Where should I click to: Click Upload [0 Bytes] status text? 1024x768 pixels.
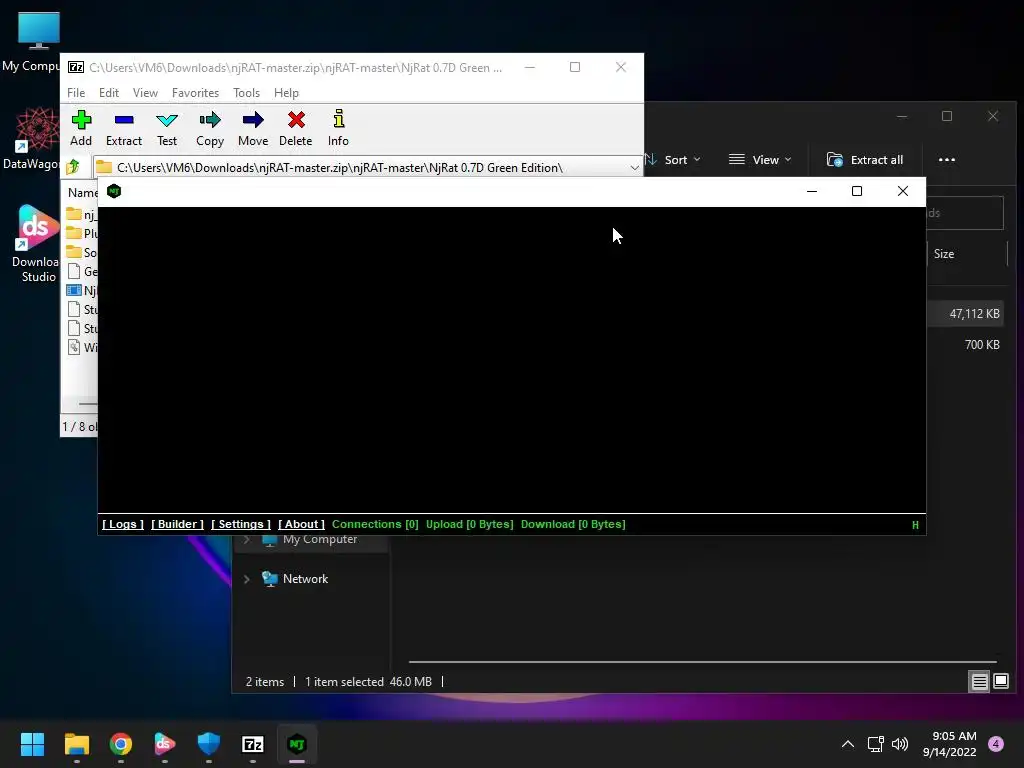click(x=470, y=524)
